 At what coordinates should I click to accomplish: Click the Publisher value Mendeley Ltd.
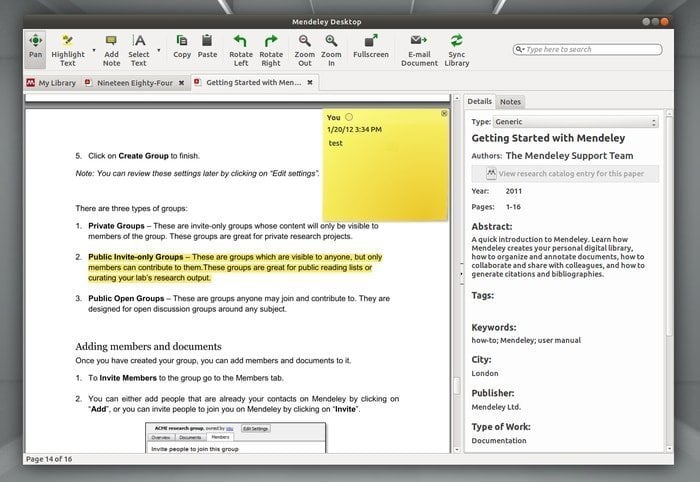tap(496, 407)
